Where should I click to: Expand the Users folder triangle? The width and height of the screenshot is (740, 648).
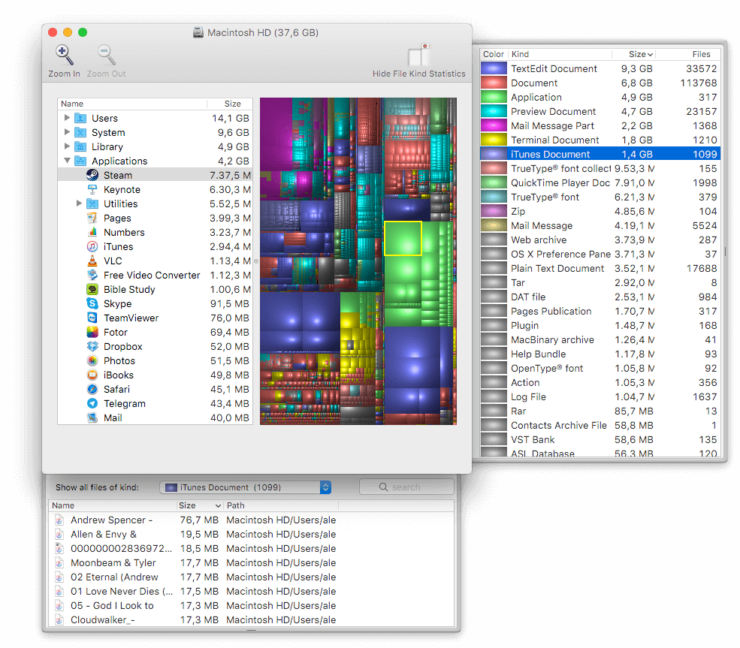[x=67, y=118]
